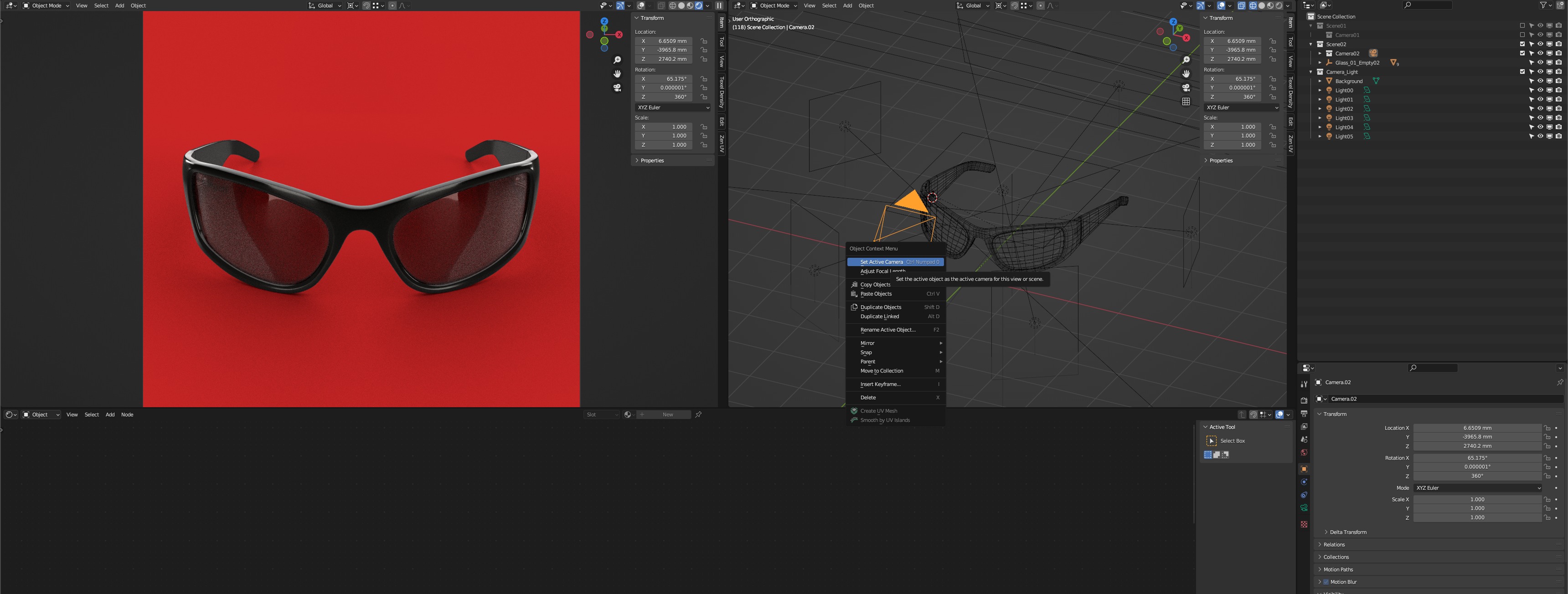Choose Delete in context menu

tap(895, 397)
